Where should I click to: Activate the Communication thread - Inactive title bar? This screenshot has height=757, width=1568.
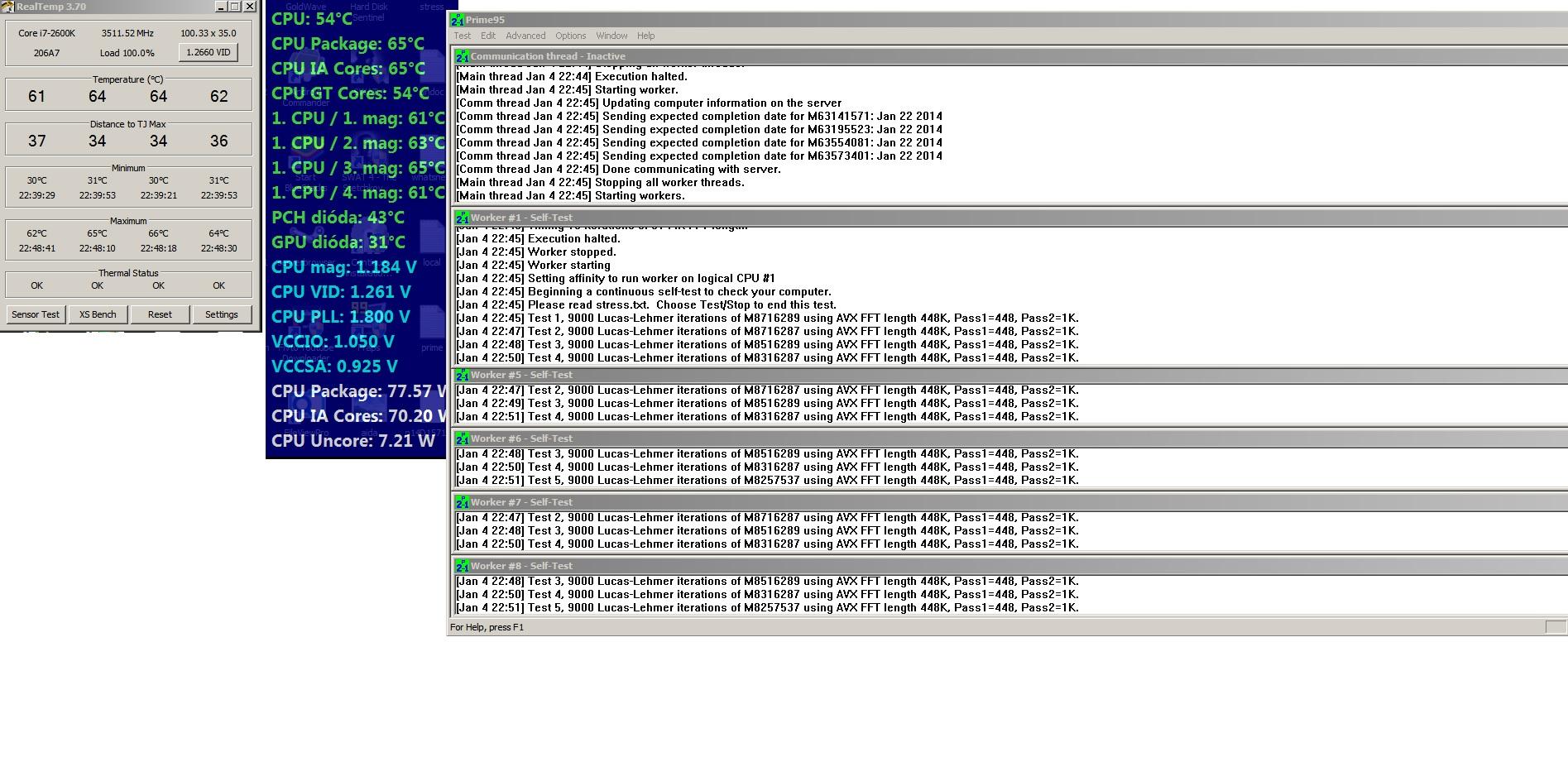tap(1010, 56)
